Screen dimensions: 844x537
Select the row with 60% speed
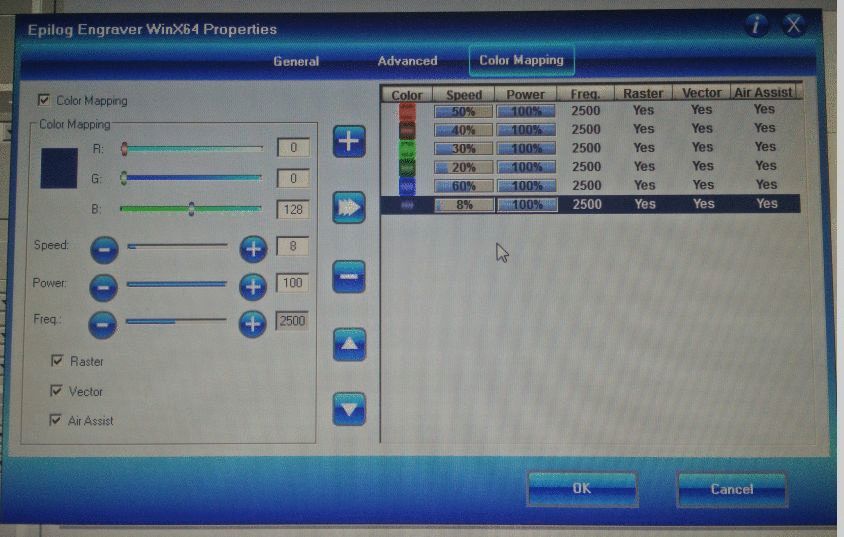coord(590,185)
